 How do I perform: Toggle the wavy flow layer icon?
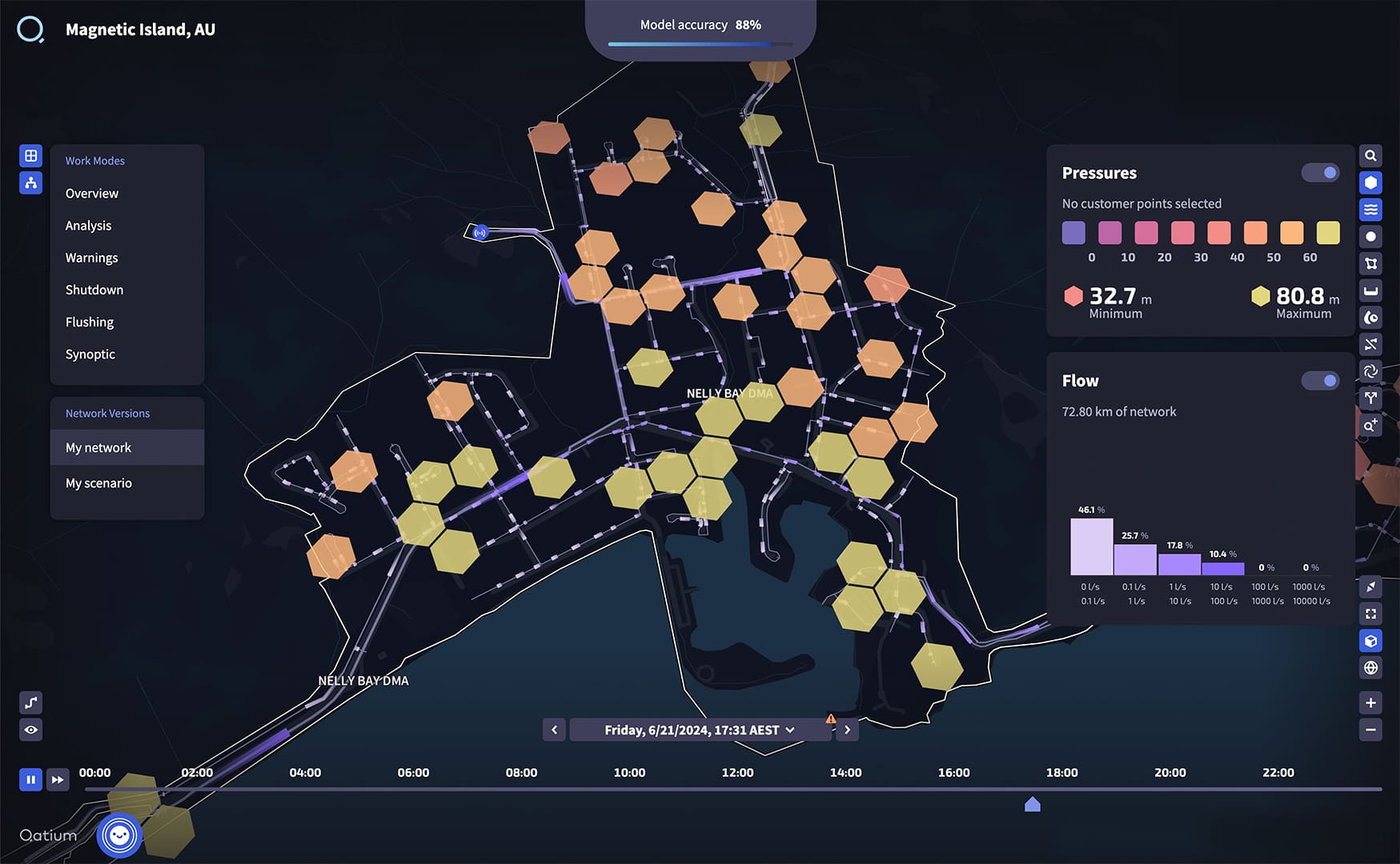click(x=1370, y=210)
